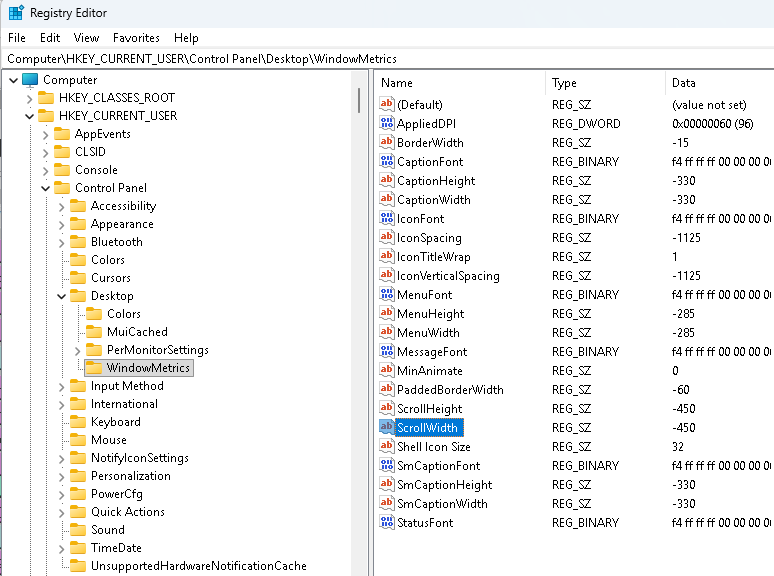This screenshot has height=576, width=774.
Task: Expand the PerMonitorSettings key
Action: [x=78, y=350]
